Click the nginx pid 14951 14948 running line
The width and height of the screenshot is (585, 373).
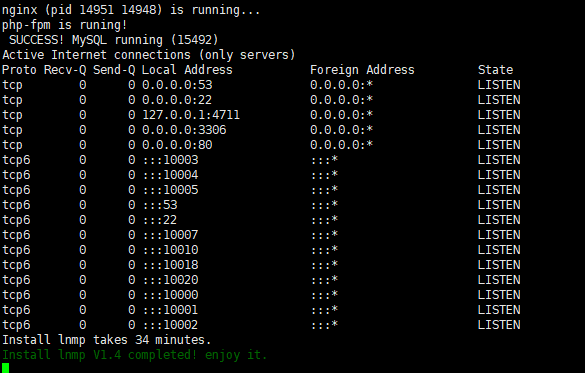tap(131, 10)
